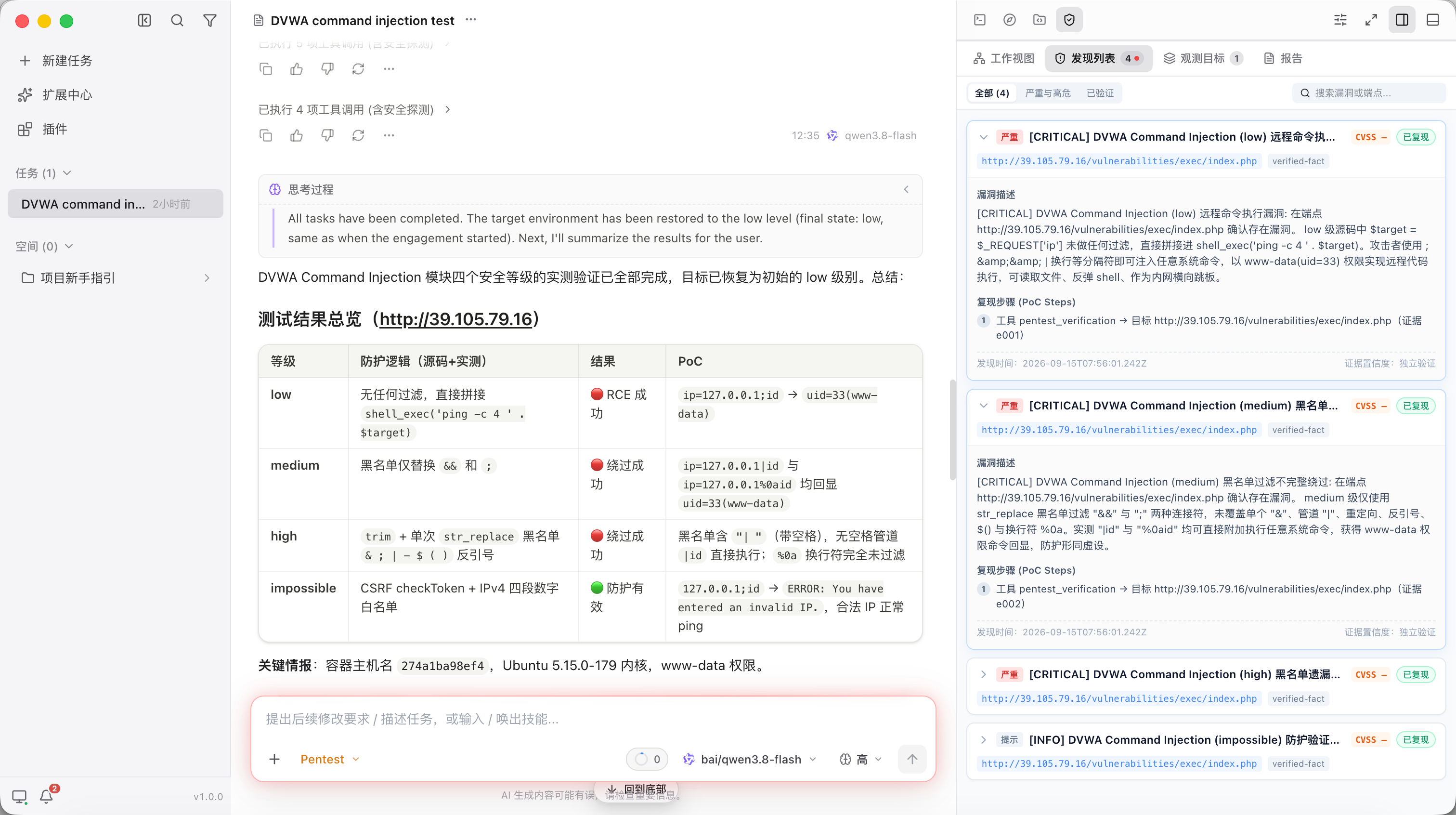Open the http://39.105.79.16 heading link
The width and height of the screenshot is (1456, 815).
click(x=455, y=319)
